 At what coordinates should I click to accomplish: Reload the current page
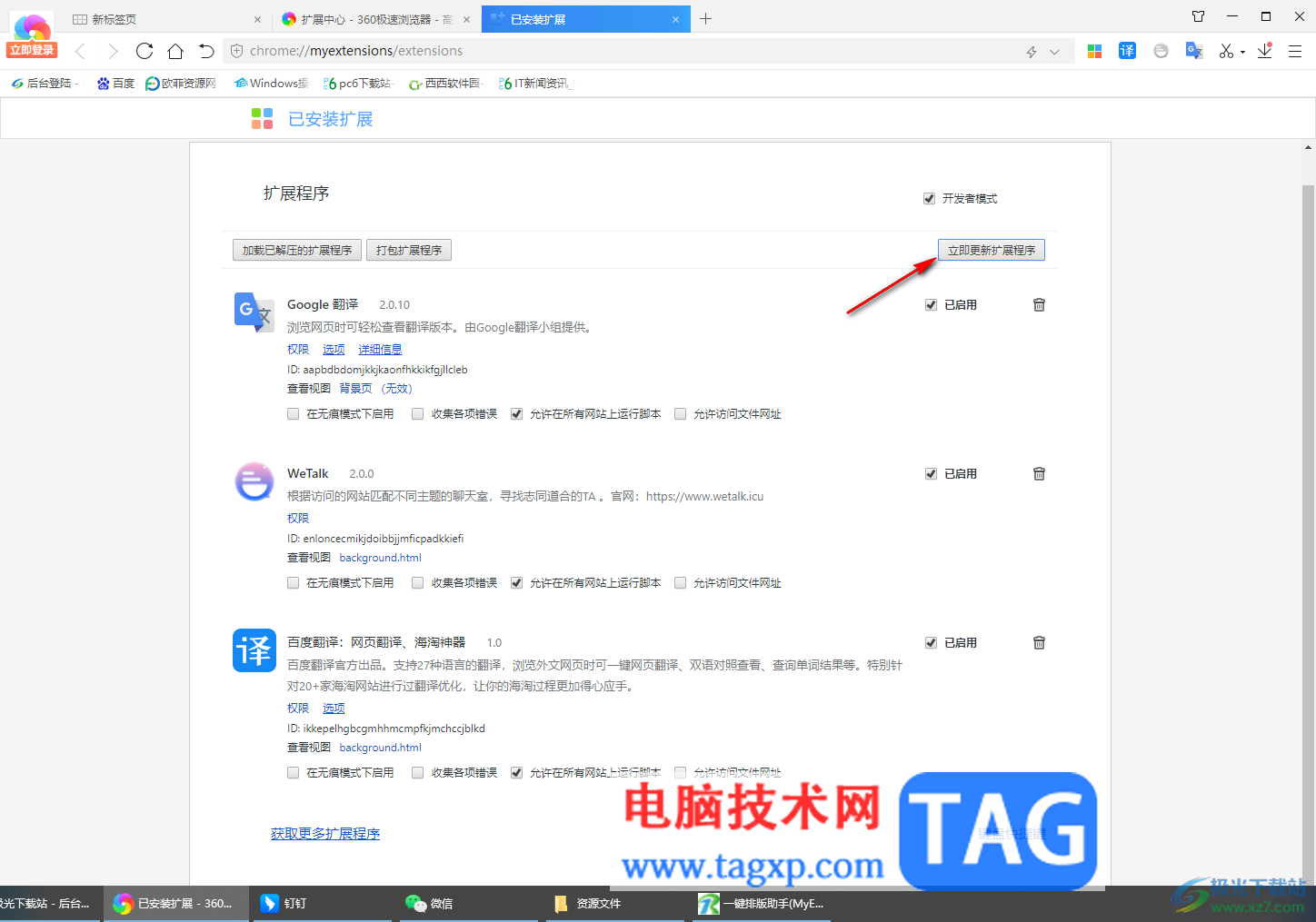pos(145,51)
